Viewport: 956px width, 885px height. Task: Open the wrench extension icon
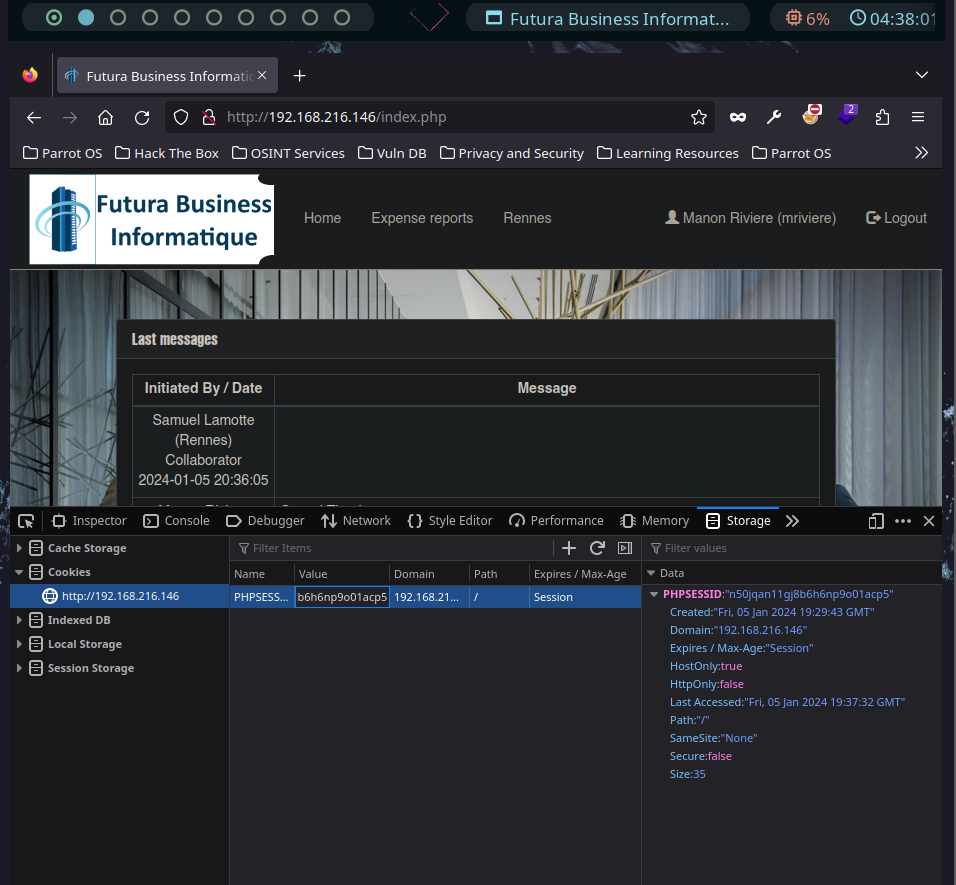click(x=774, y=117)
